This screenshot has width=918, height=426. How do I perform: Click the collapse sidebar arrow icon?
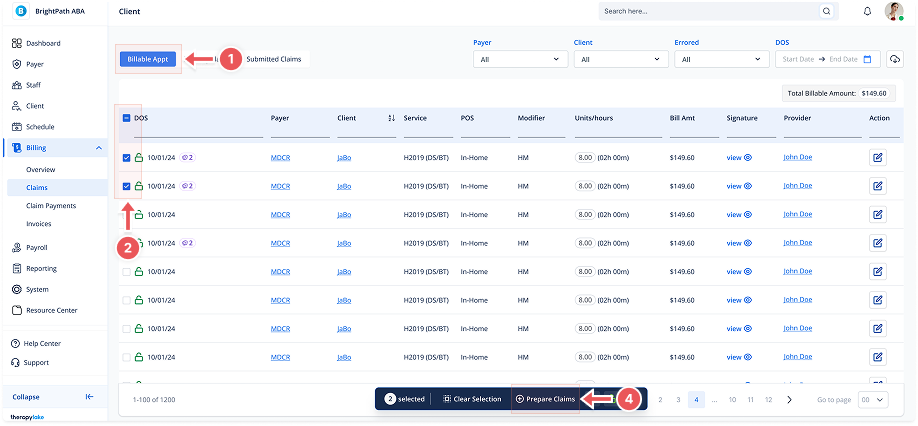[x=89, y=397]
